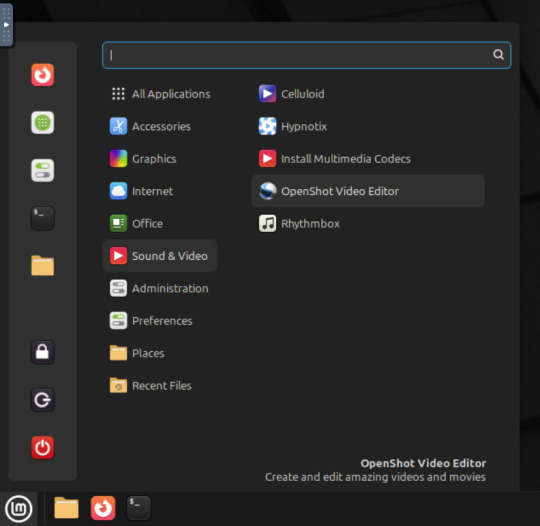
Task: Select the Internet category
Action: 159,191
